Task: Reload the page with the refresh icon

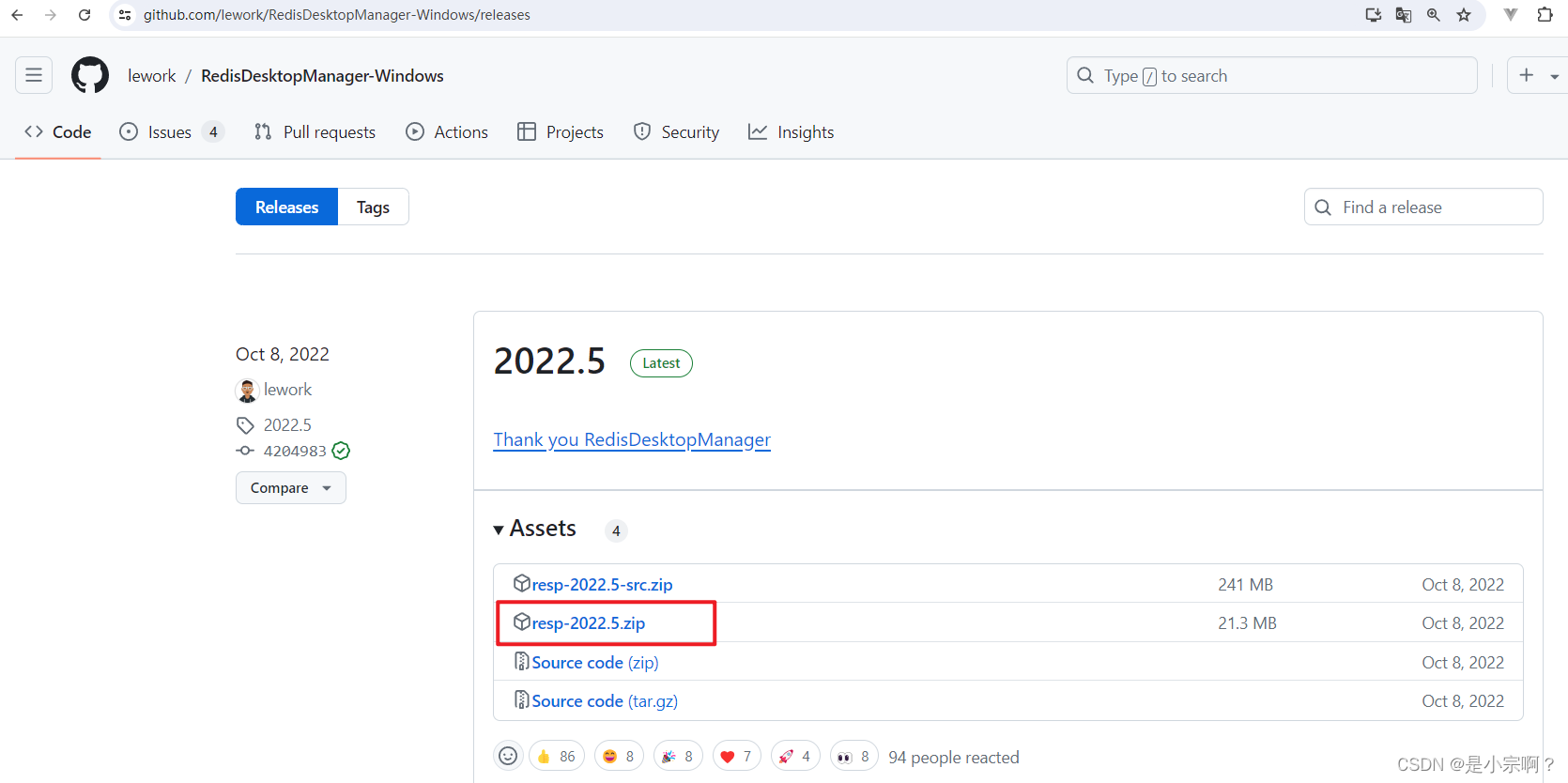Action: pos(85,15)
